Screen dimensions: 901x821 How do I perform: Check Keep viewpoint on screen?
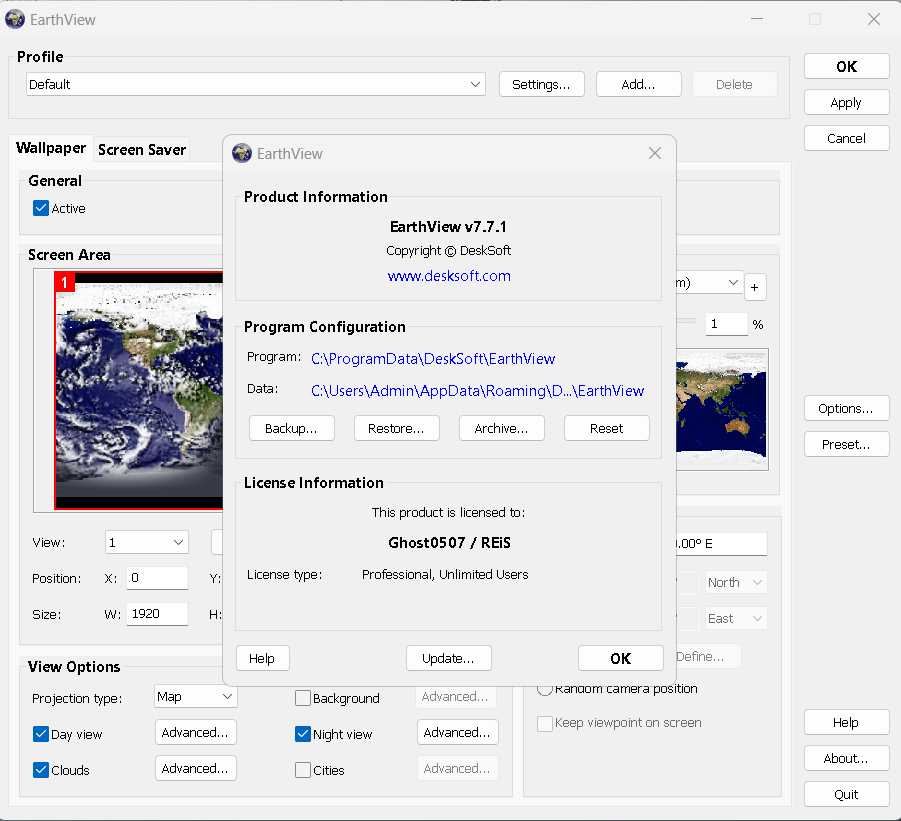(545, 723)
